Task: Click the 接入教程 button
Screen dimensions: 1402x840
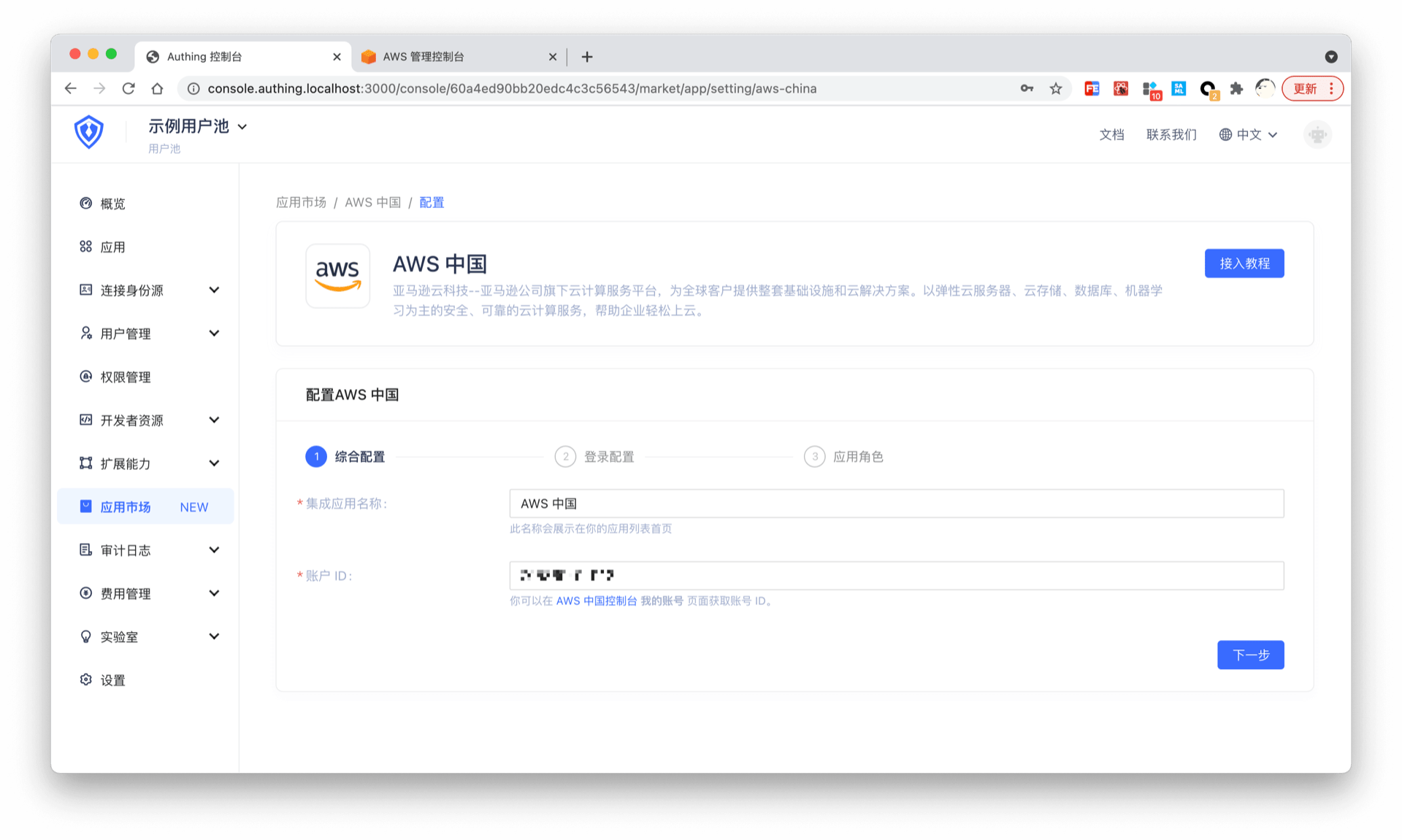Action: [x=1244, y=263]
